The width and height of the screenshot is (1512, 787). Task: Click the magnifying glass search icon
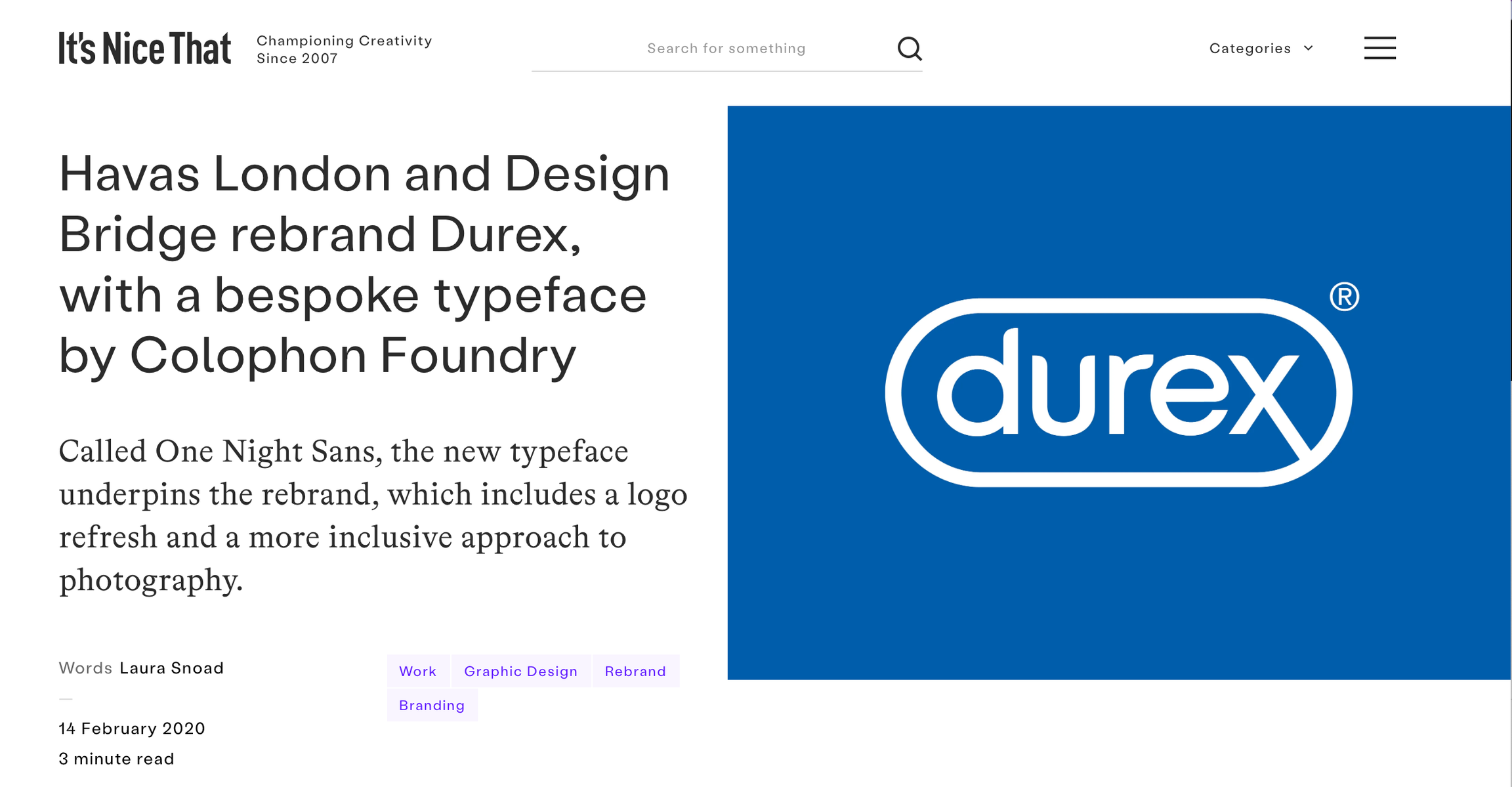pyautogui.click(x=910, y=49)
